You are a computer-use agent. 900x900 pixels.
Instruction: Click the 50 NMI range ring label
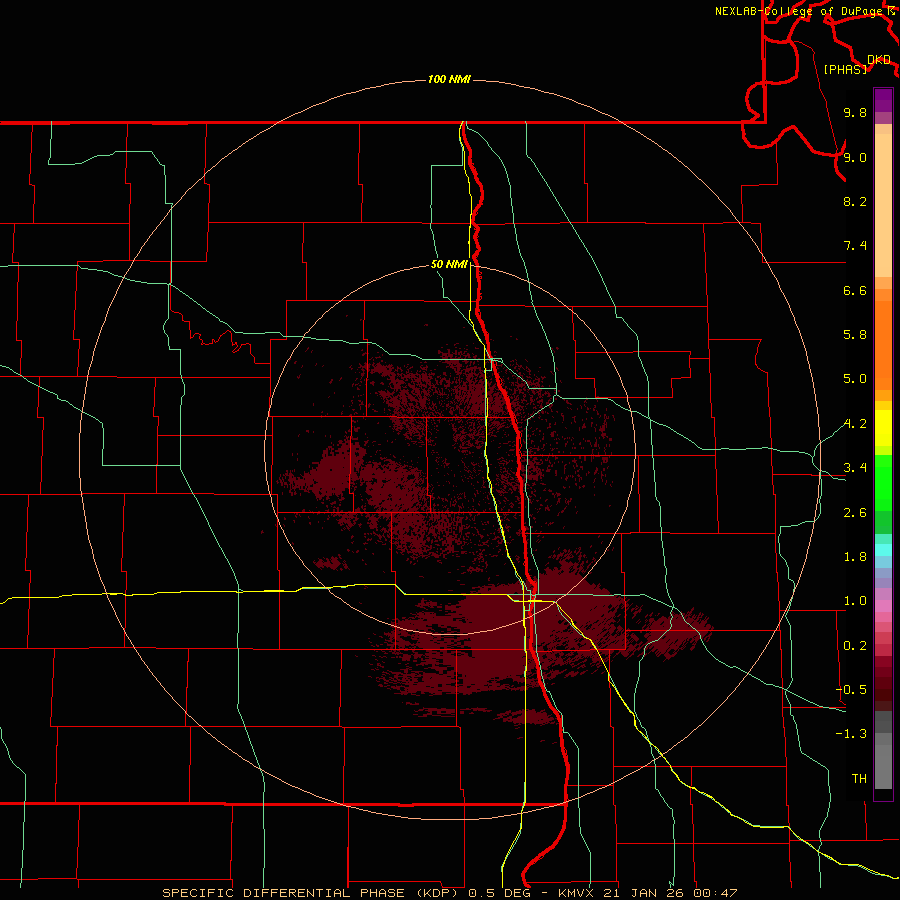point(449,264)
